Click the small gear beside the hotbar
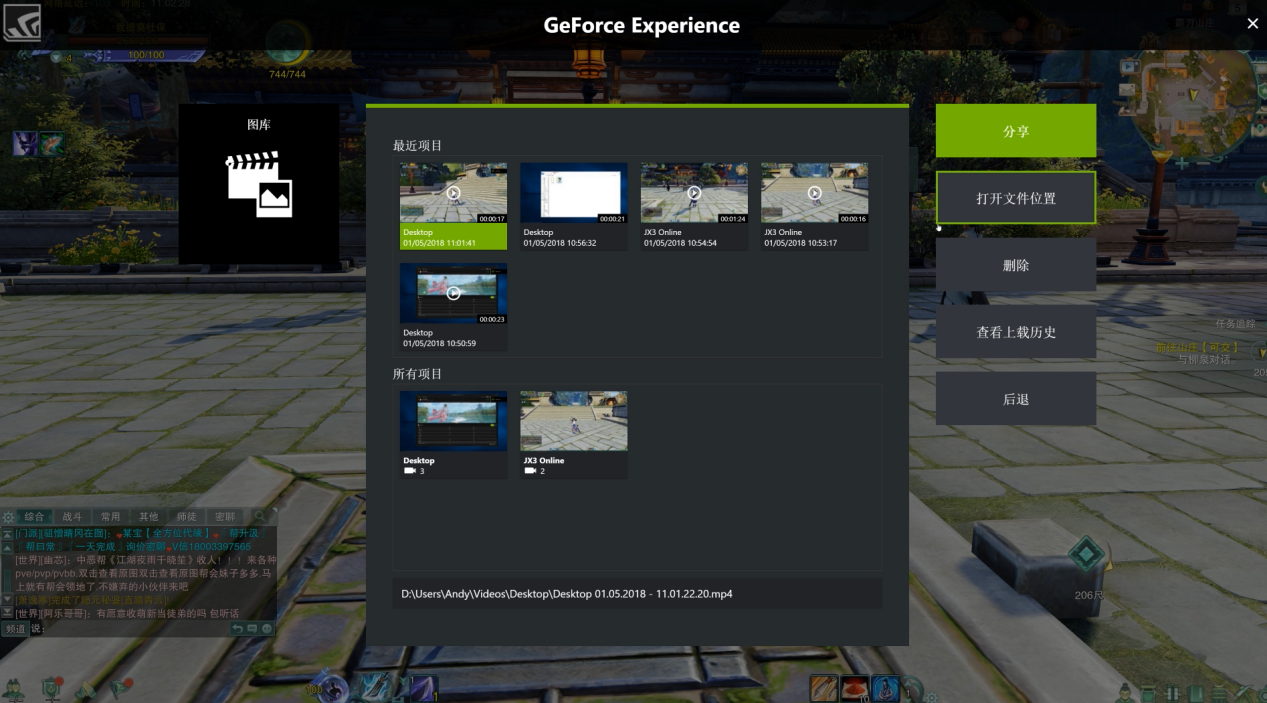Image resolution: width=1267 pixels, height=703 pixels. point(932,695)
